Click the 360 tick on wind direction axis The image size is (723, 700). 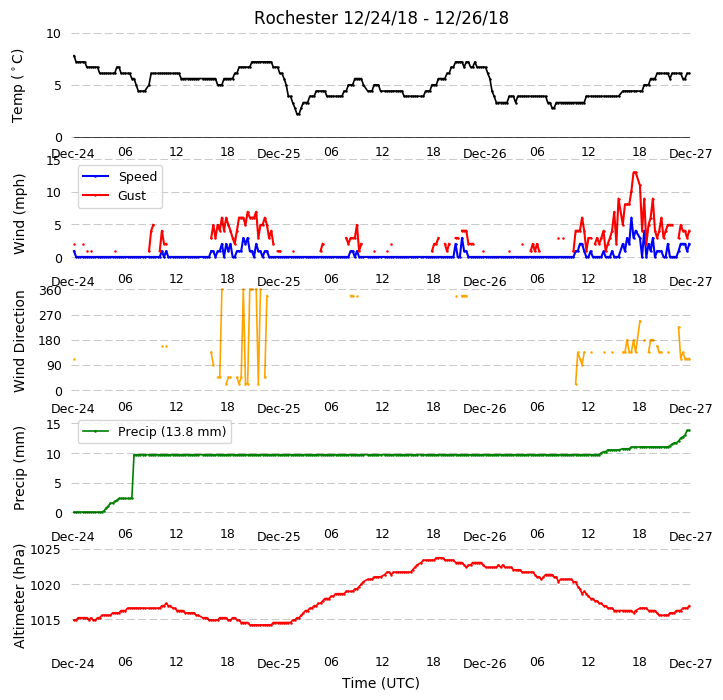(50, 291)
